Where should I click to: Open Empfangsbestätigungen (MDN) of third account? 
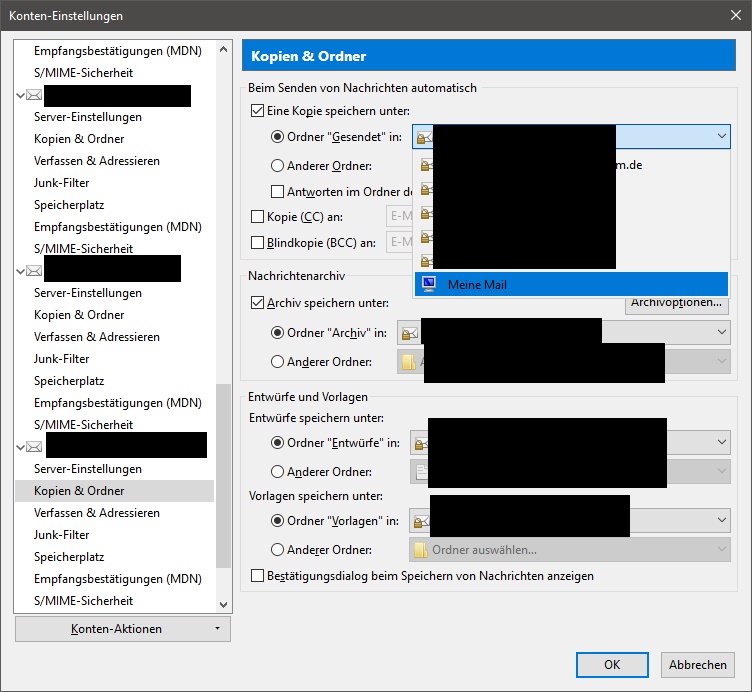tap(118, 579)
